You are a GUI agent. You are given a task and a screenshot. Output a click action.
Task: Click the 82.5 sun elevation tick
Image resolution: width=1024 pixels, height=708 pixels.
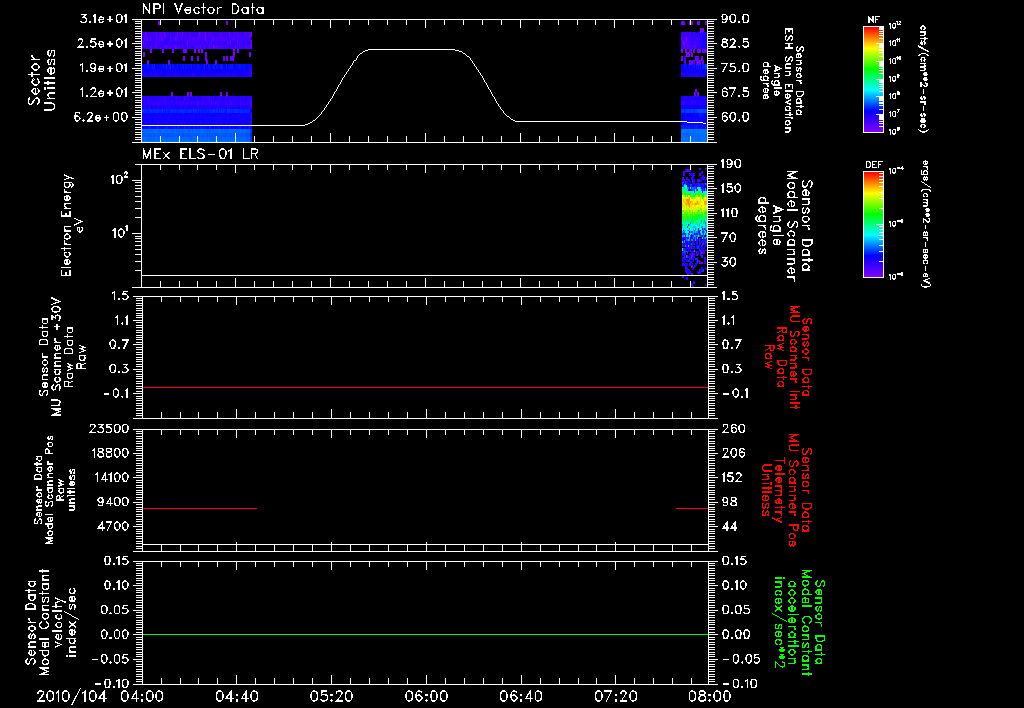coord(735,44)
